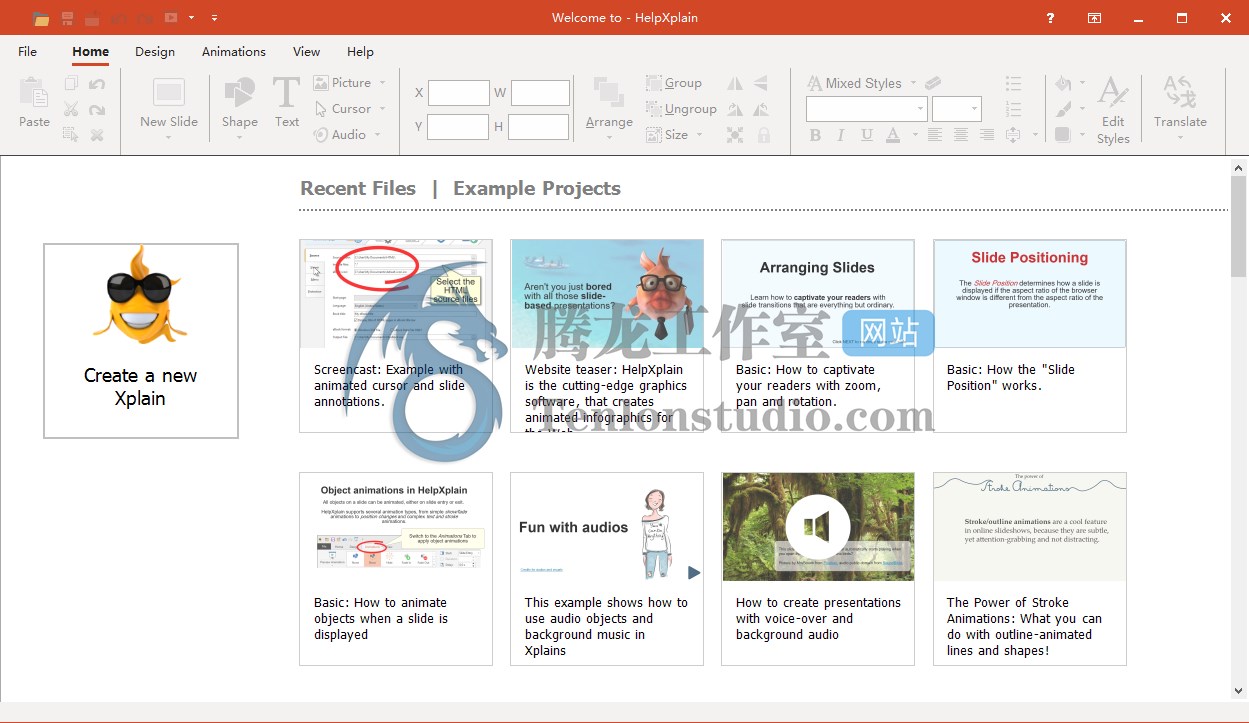The height and width of the screenshot is (723, 1249).
Task: Toggle Italic formatting
Action: pos(840,135)
